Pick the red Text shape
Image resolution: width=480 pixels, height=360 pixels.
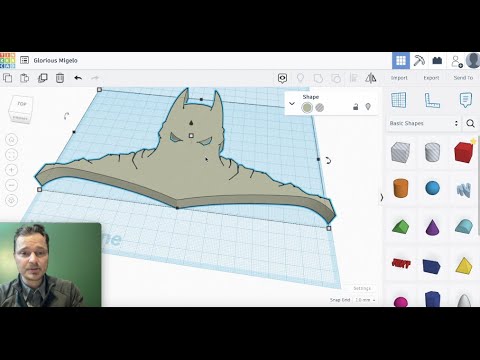401,264
